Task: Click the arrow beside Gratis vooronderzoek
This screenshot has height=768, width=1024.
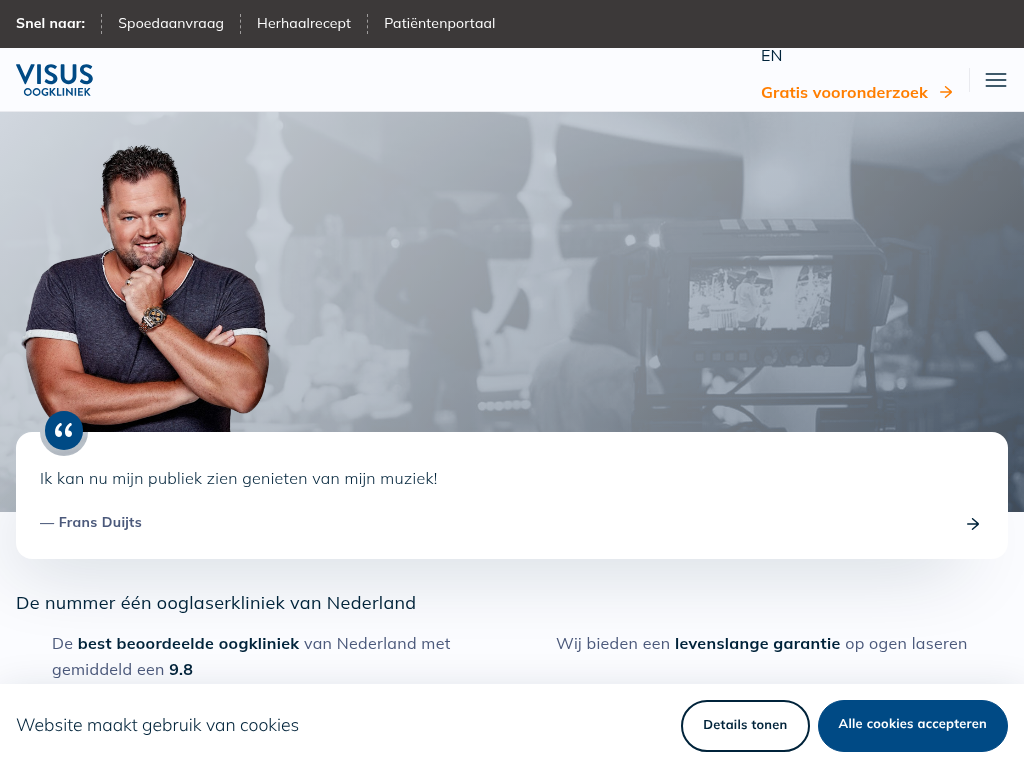Action: [946, 93]
